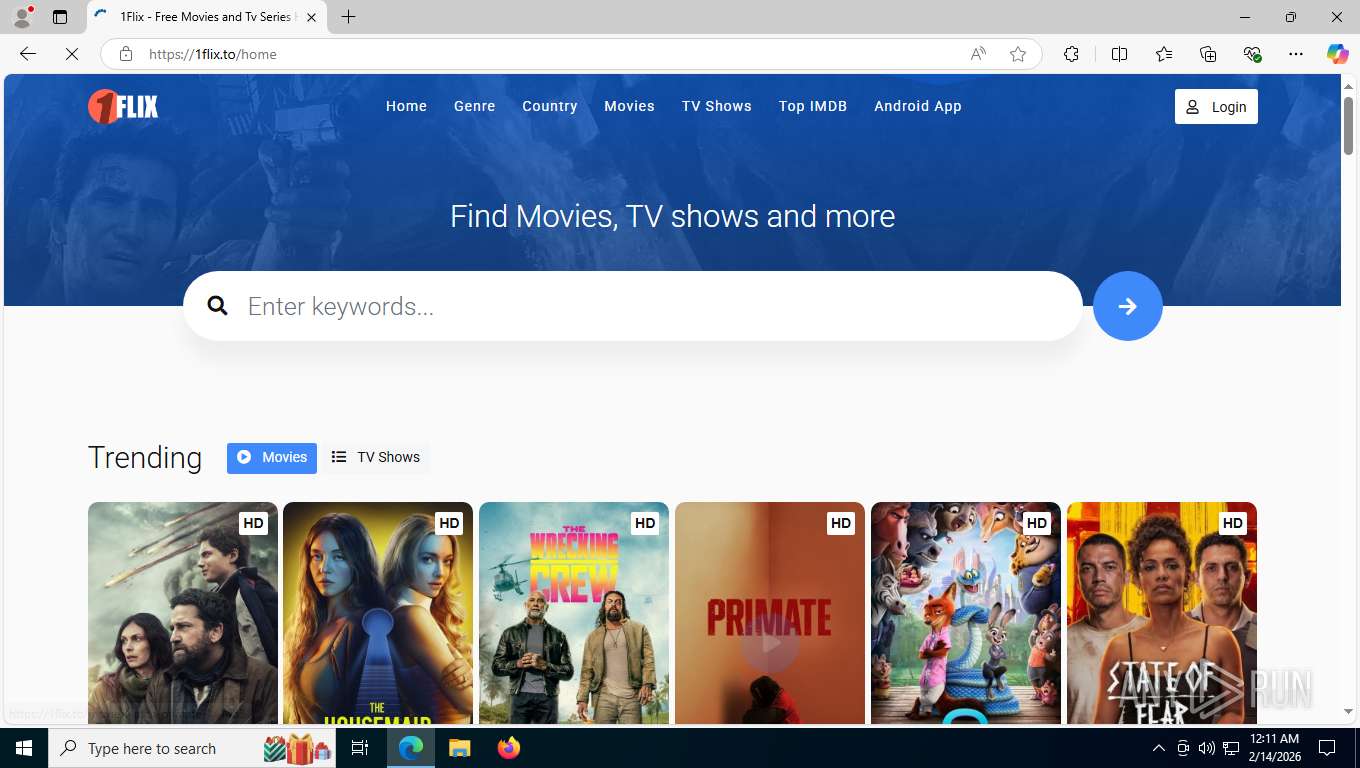Open a new browser tab
1360x768 pixels.
(x=348, y=17)
